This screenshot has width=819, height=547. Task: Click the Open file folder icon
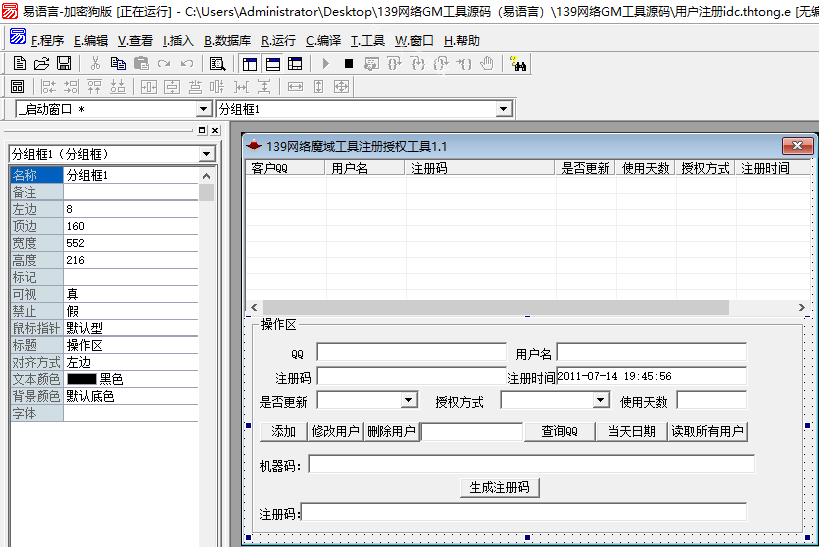point(41,64)
